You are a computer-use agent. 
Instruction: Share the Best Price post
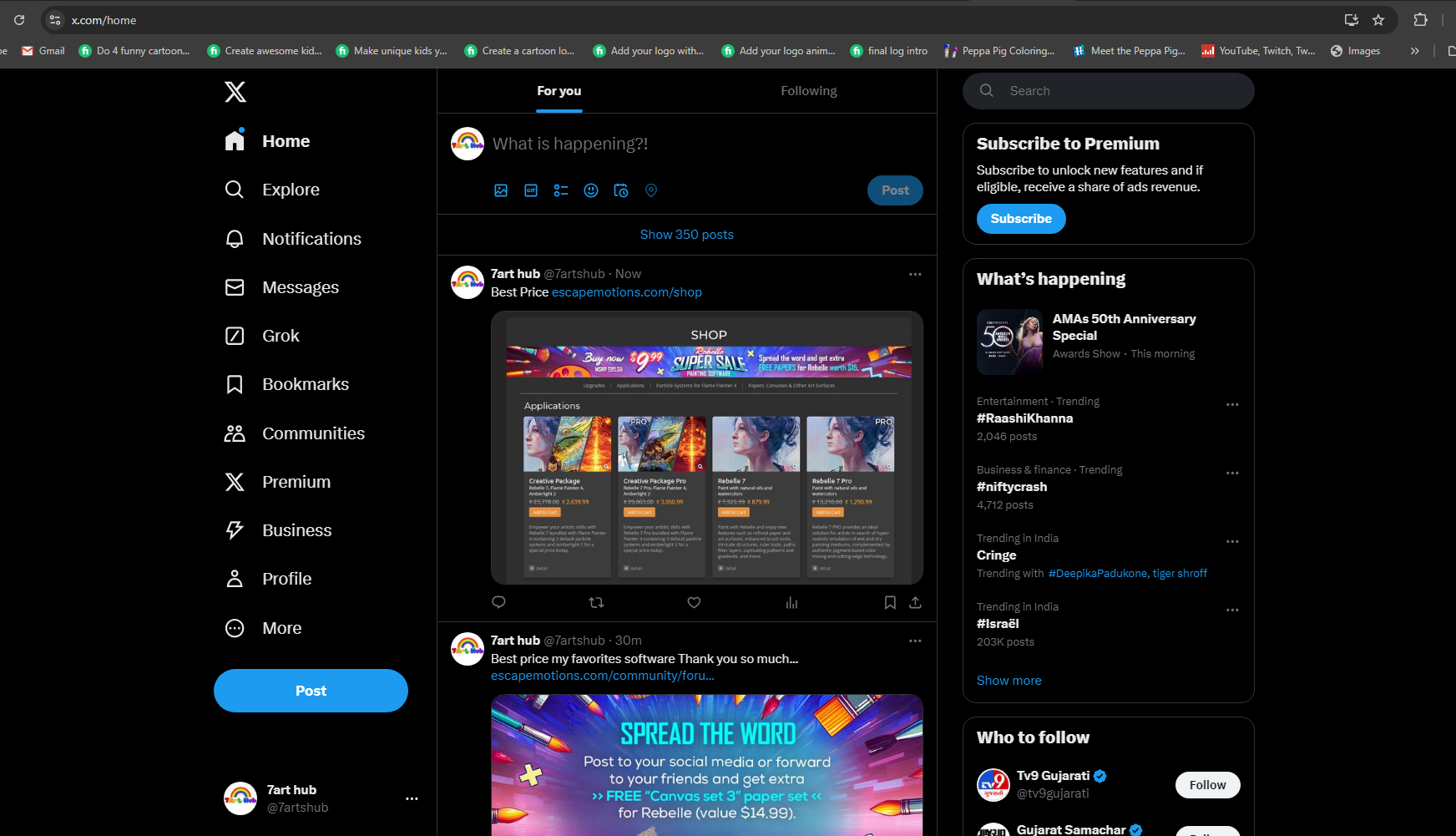(915, 602)
